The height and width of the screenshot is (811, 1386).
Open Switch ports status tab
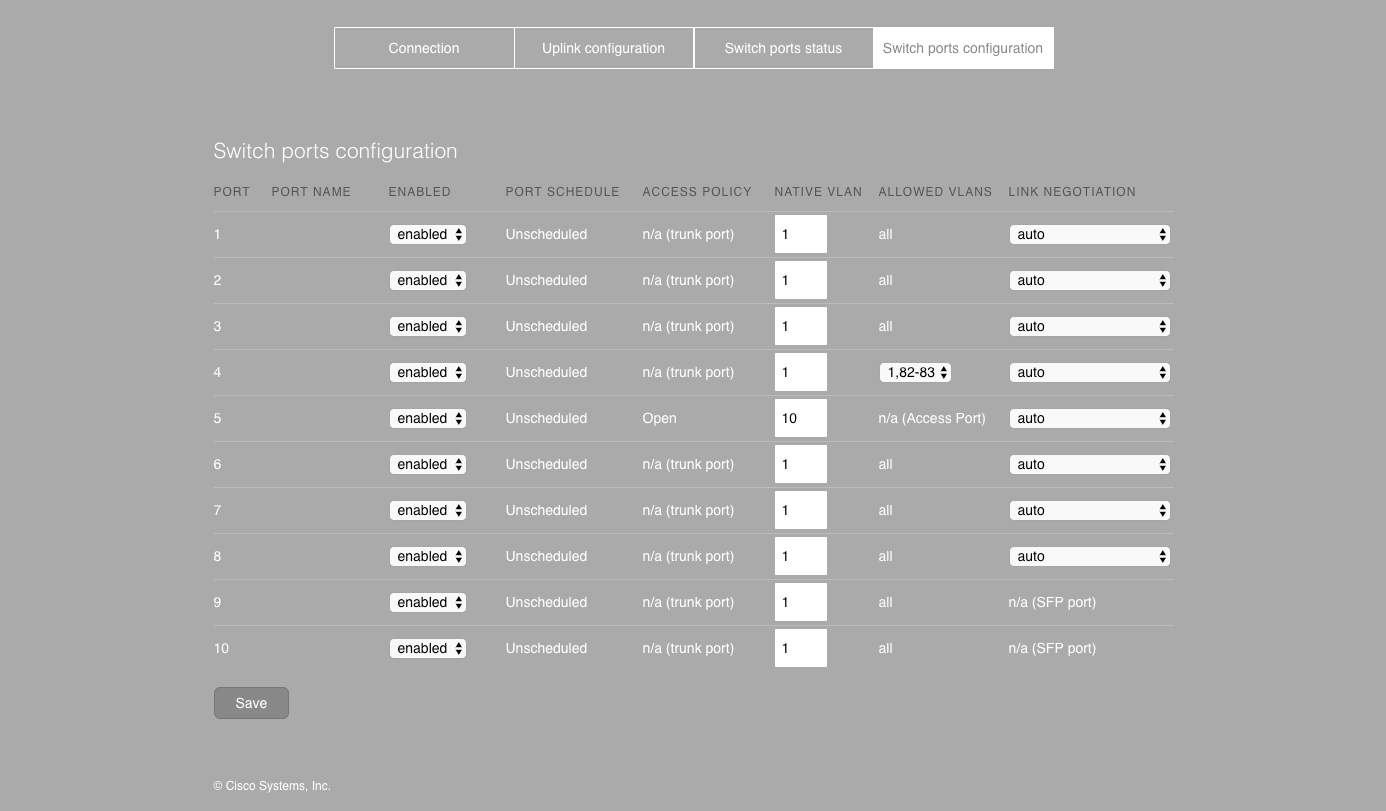(x=783, y=48)
